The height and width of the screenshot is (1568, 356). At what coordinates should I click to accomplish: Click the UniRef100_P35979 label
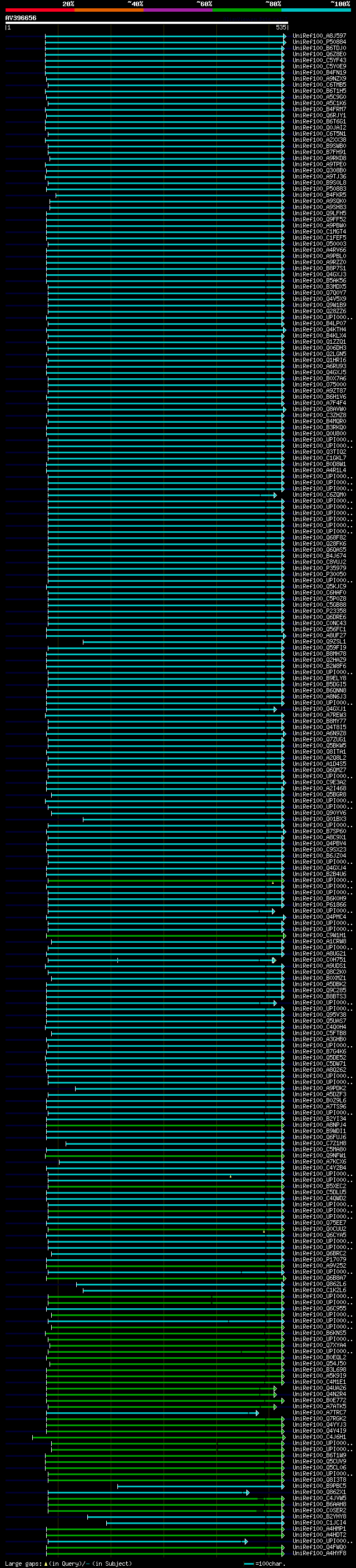319,568
